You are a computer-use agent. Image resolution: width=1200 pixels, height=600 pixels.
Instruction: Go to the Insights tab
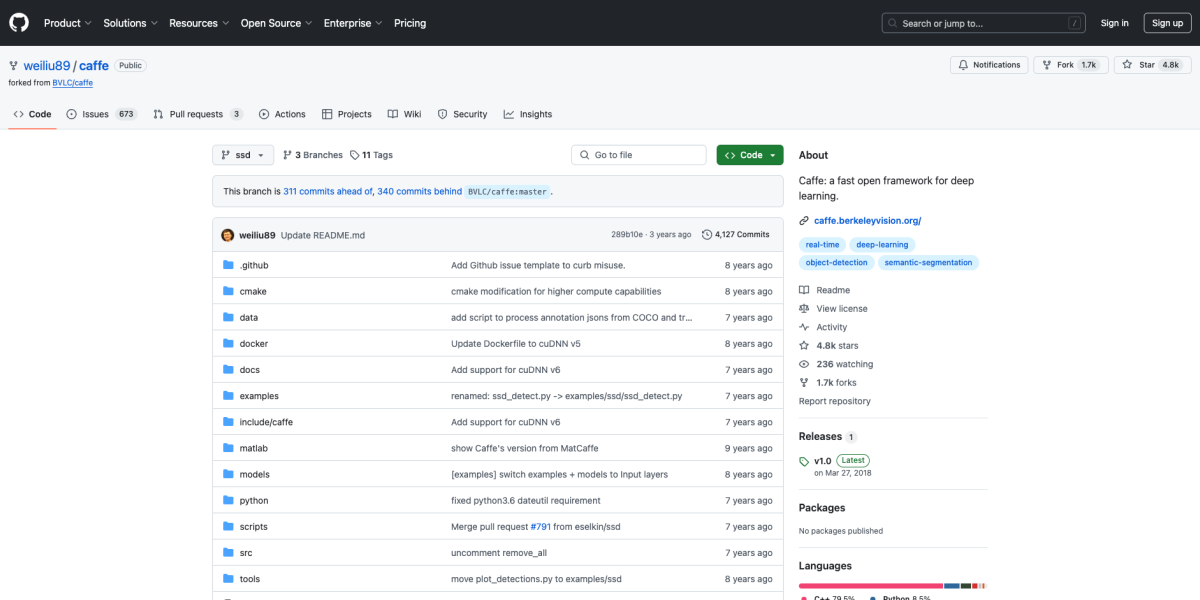pyautogui.click(x=527, y=114)
